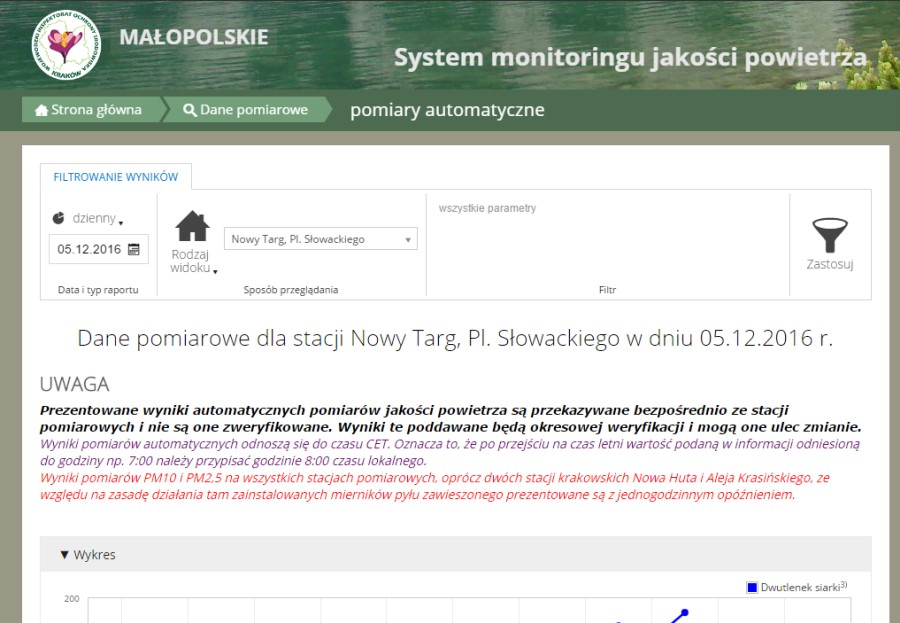Click the Filtr group label
900x623 pixels.
[x=607, y=290]
